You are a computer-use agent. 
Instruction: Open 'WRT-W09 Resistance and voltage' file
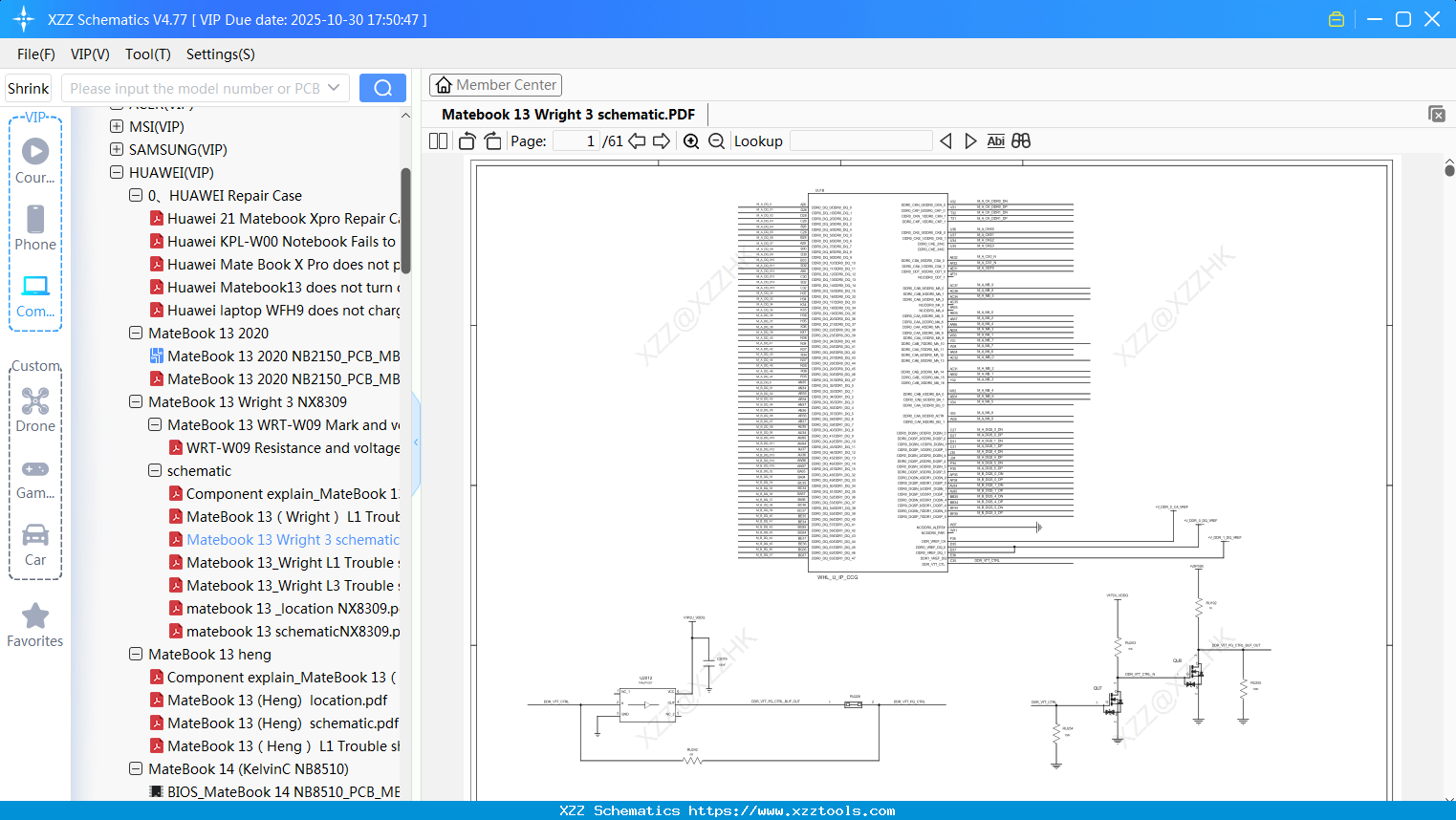(293, 448)
